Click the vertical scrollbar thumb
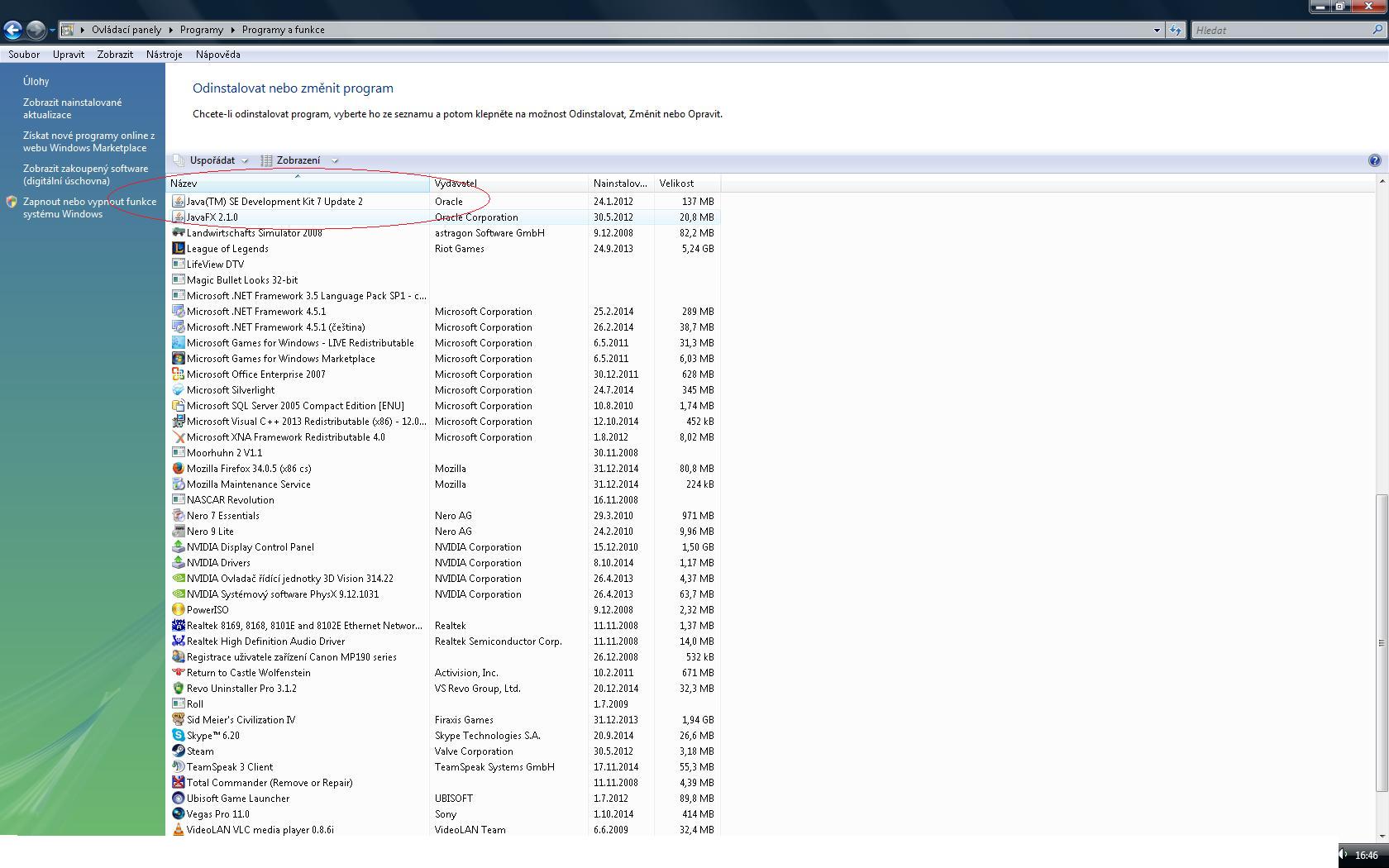The width and height of the screenshot is (1389, 868). 1381,643
